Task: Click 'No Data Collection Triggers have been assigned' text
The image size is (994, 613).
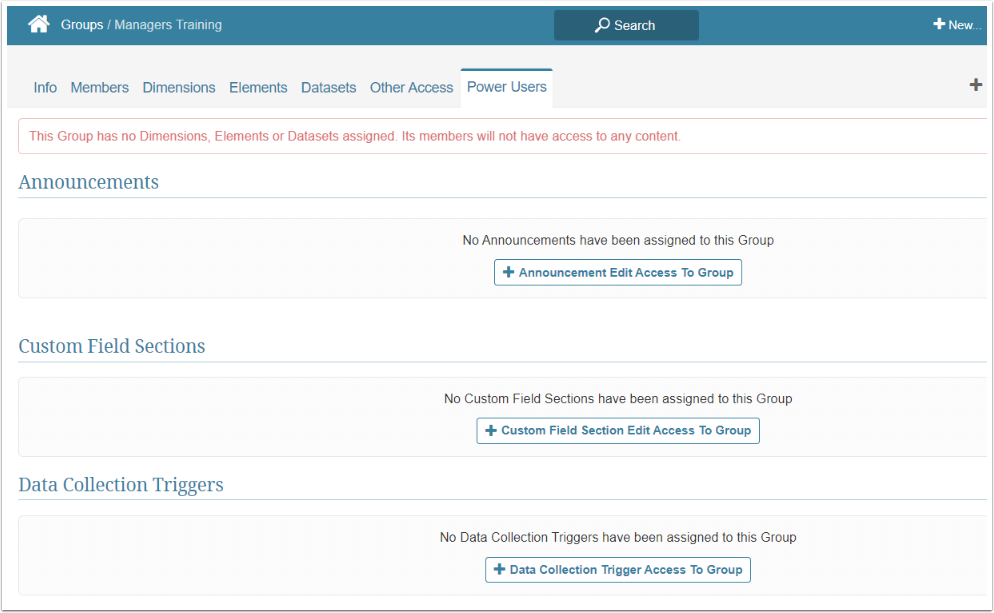Action: click(618, 538)
